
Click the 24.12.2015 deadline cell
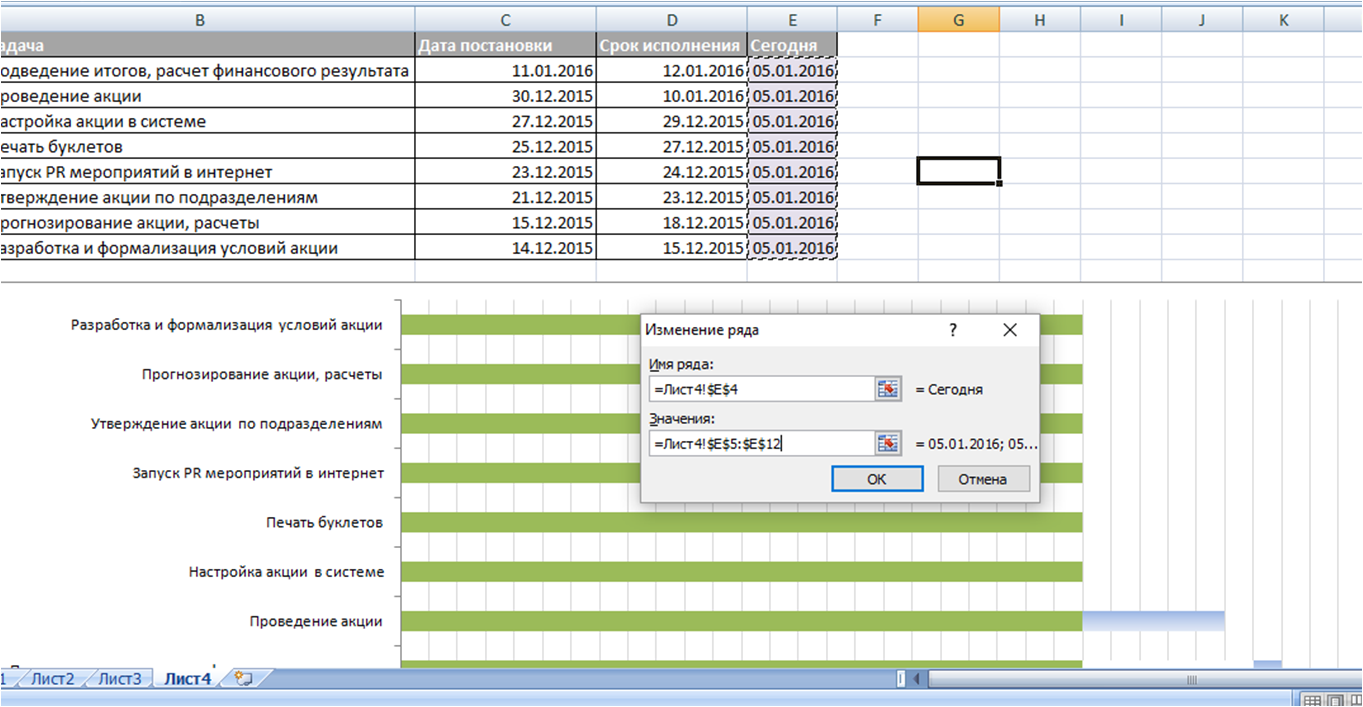tap(672, 172)
